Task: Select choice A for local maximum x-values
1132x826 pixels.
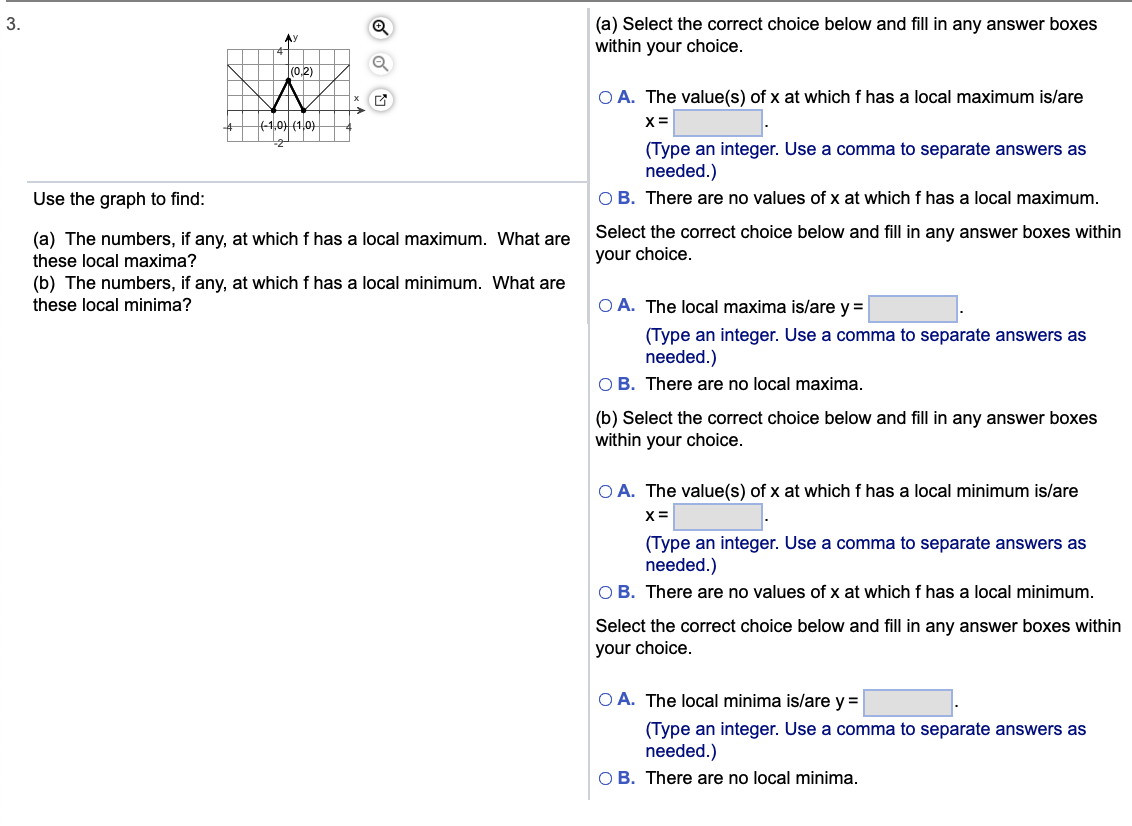Action: tap(606, 97)
